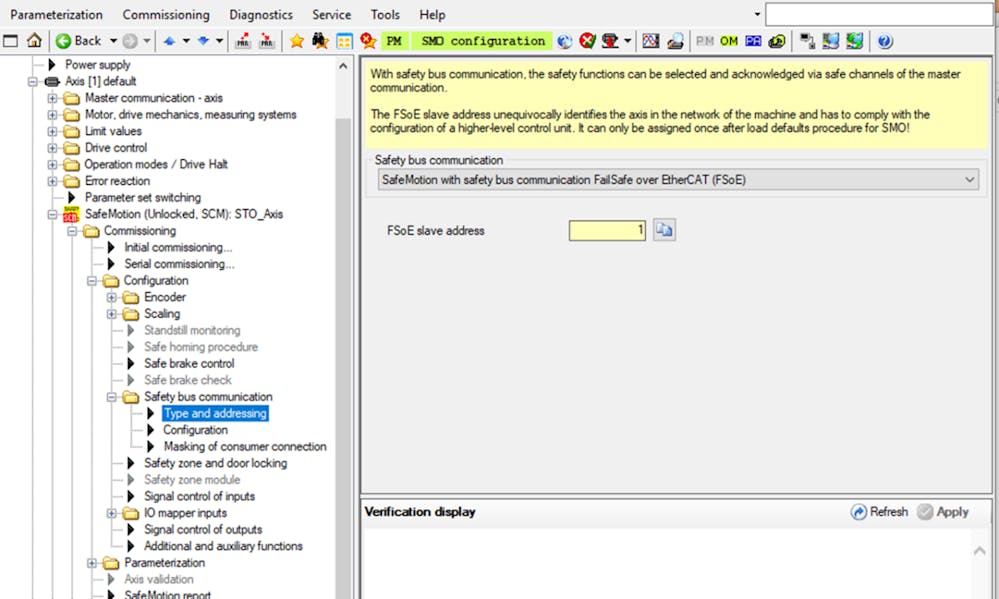The image size is (999, 599).
Task: Click Refresh in Verification display
Action: click(879, 512)
